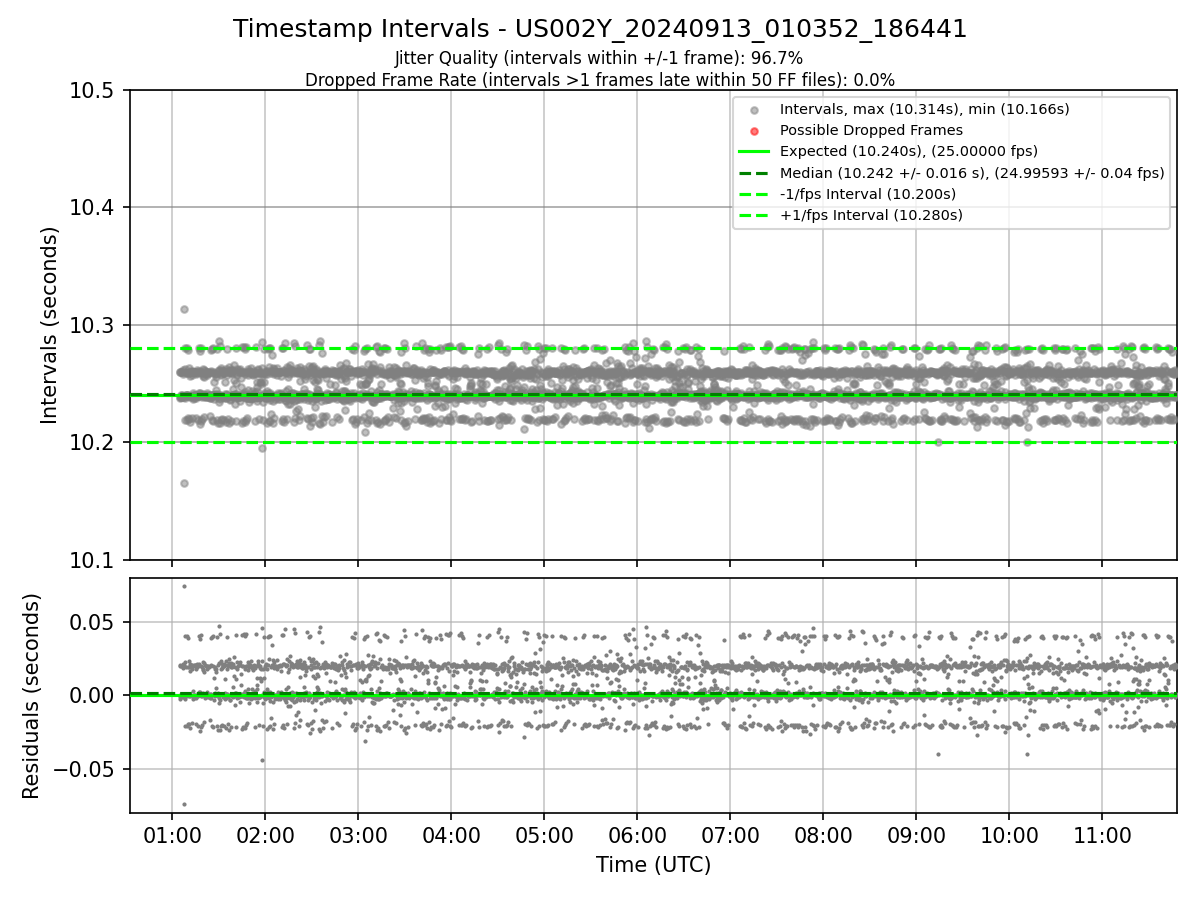This screenshot has height=900, width=1200.
Task: Click the dark green dashed line sample for Median
Action: coord(755,173)
